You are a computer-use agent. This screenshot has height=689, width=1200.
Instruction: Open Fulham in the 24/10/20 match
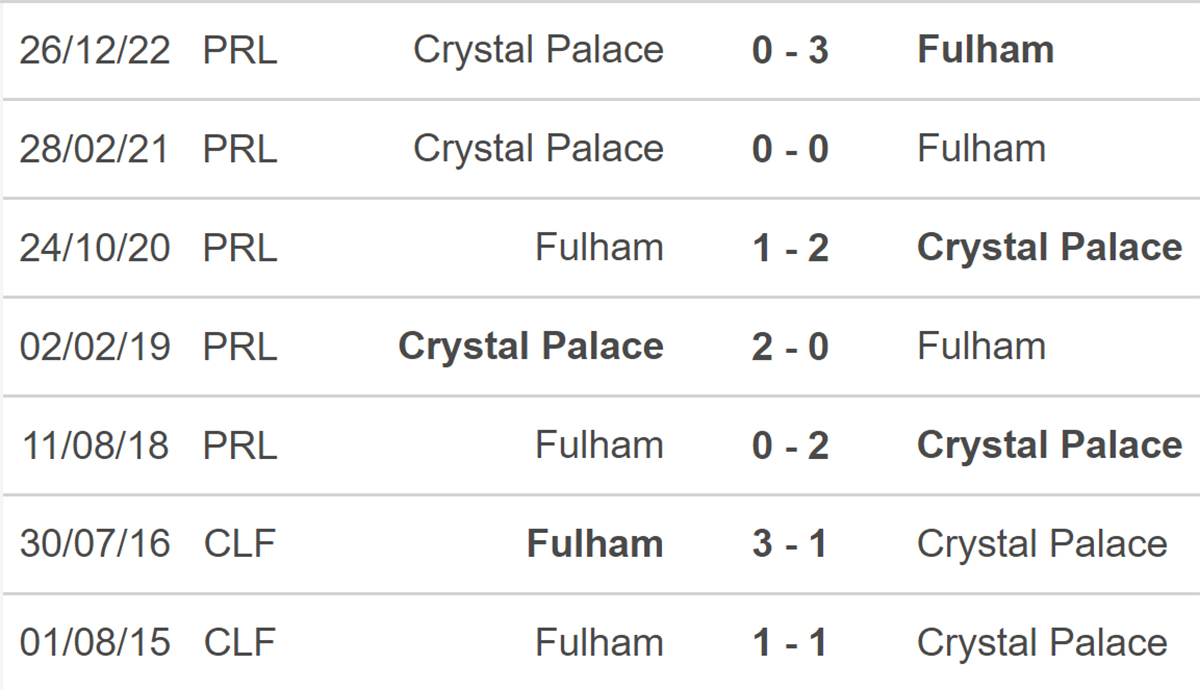point(599,248)
